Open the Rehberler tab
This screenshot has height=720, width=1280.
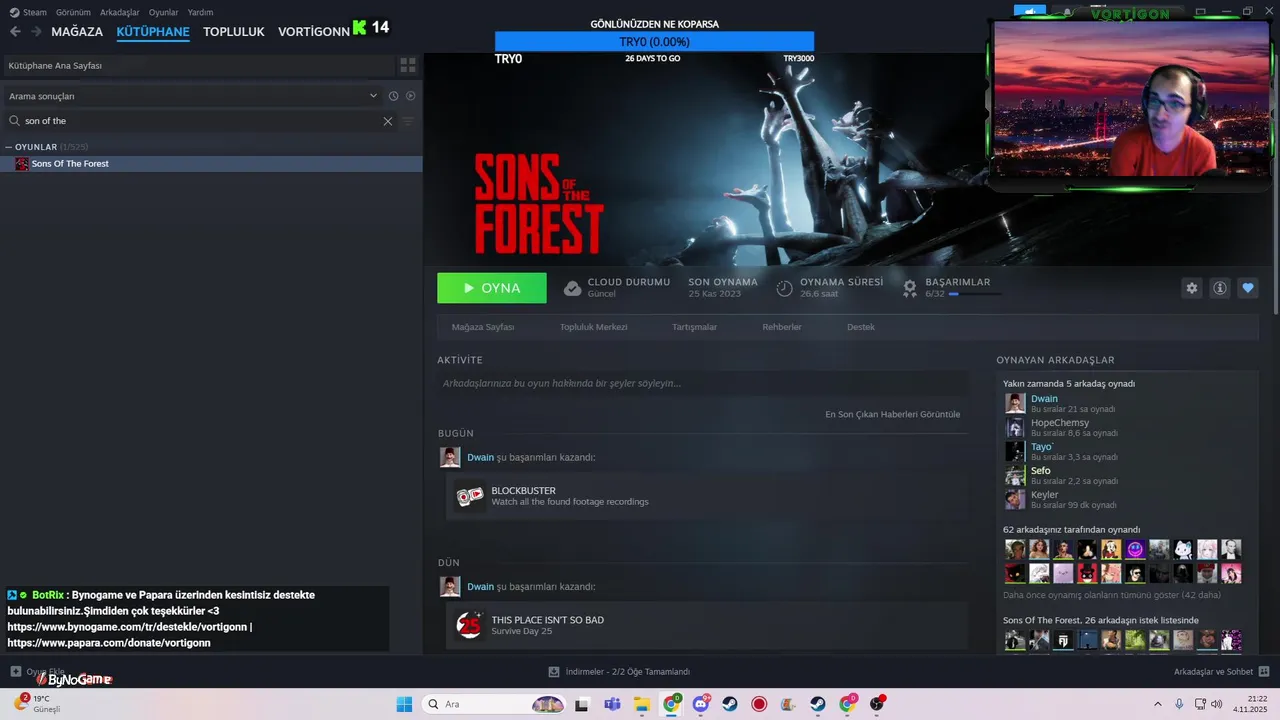782,327
